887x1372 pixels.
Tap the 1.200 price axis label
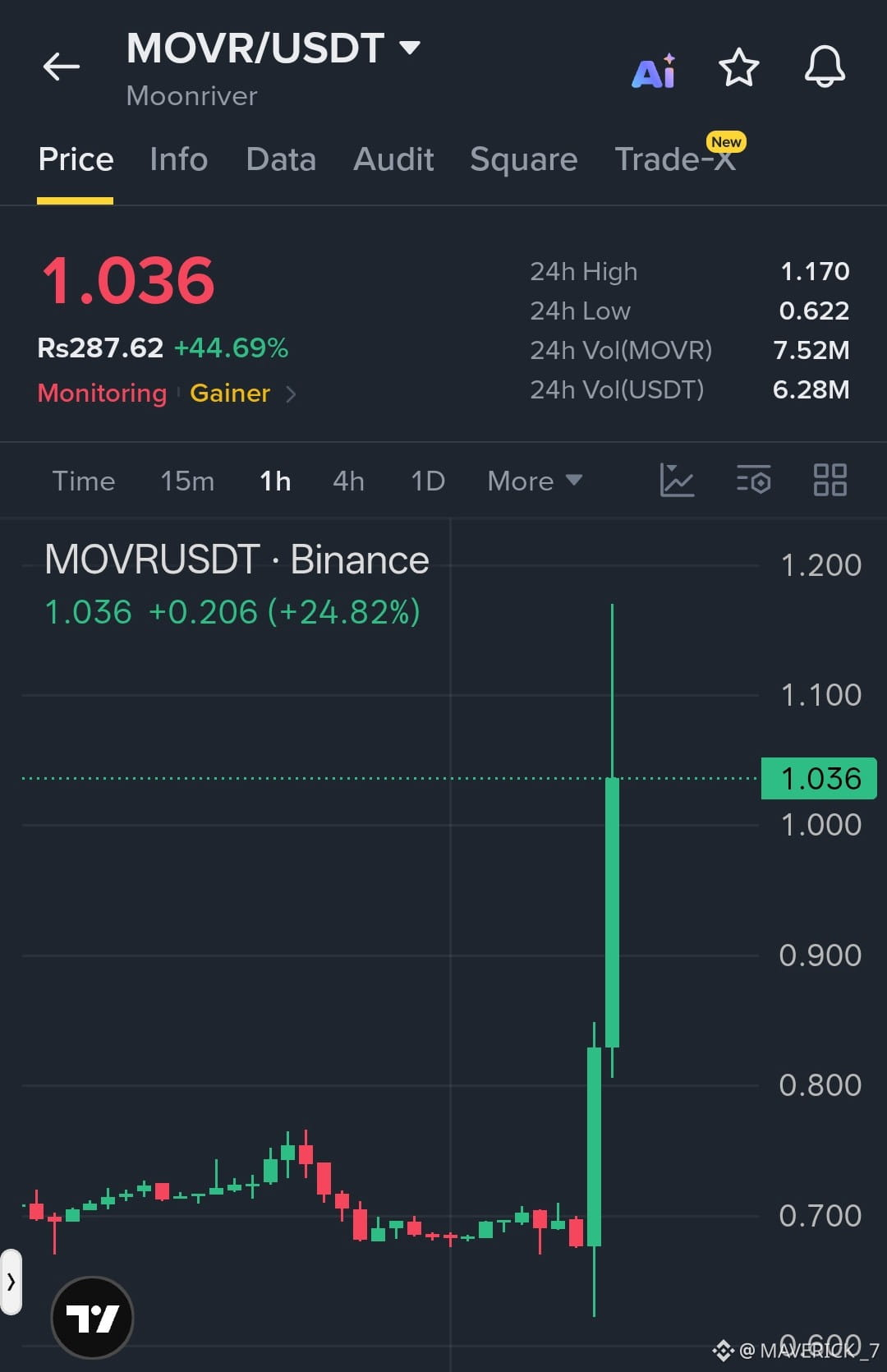coord(820,565)
